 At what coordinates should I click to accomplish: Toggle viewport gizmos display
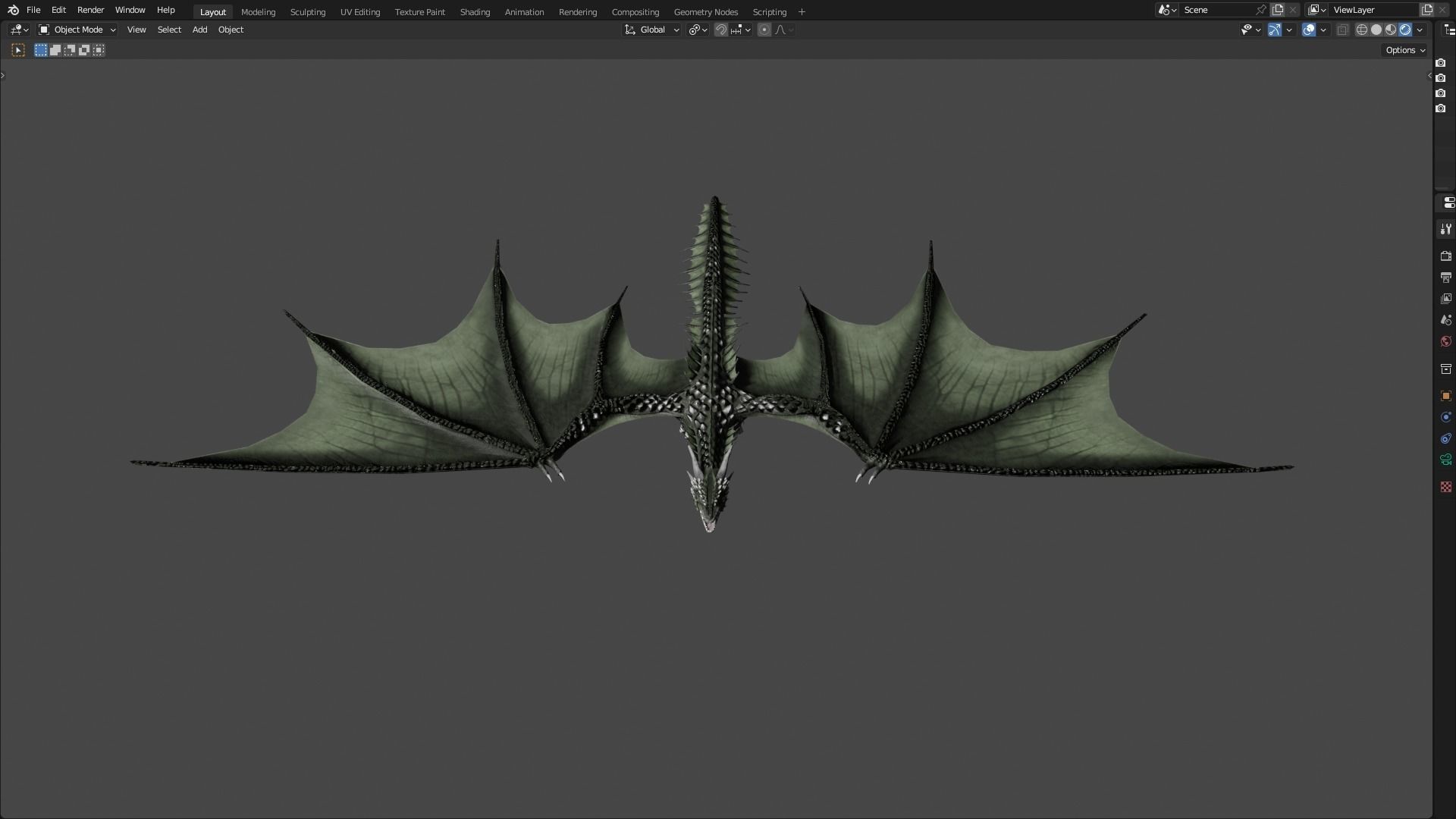(1275, 30)
